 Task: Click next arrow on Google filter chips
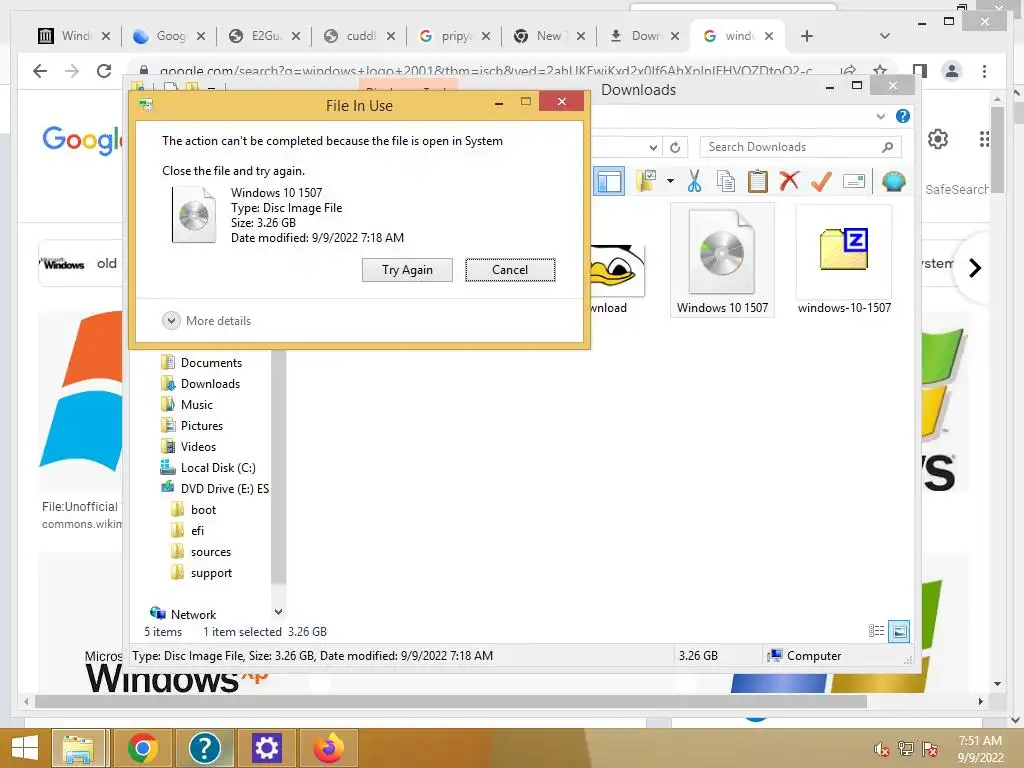(974, 268)
